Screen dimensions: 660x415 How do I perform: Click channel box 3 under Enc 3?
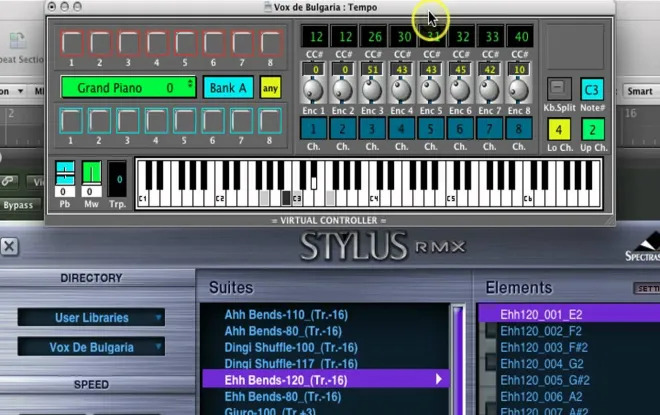[372, 129]
